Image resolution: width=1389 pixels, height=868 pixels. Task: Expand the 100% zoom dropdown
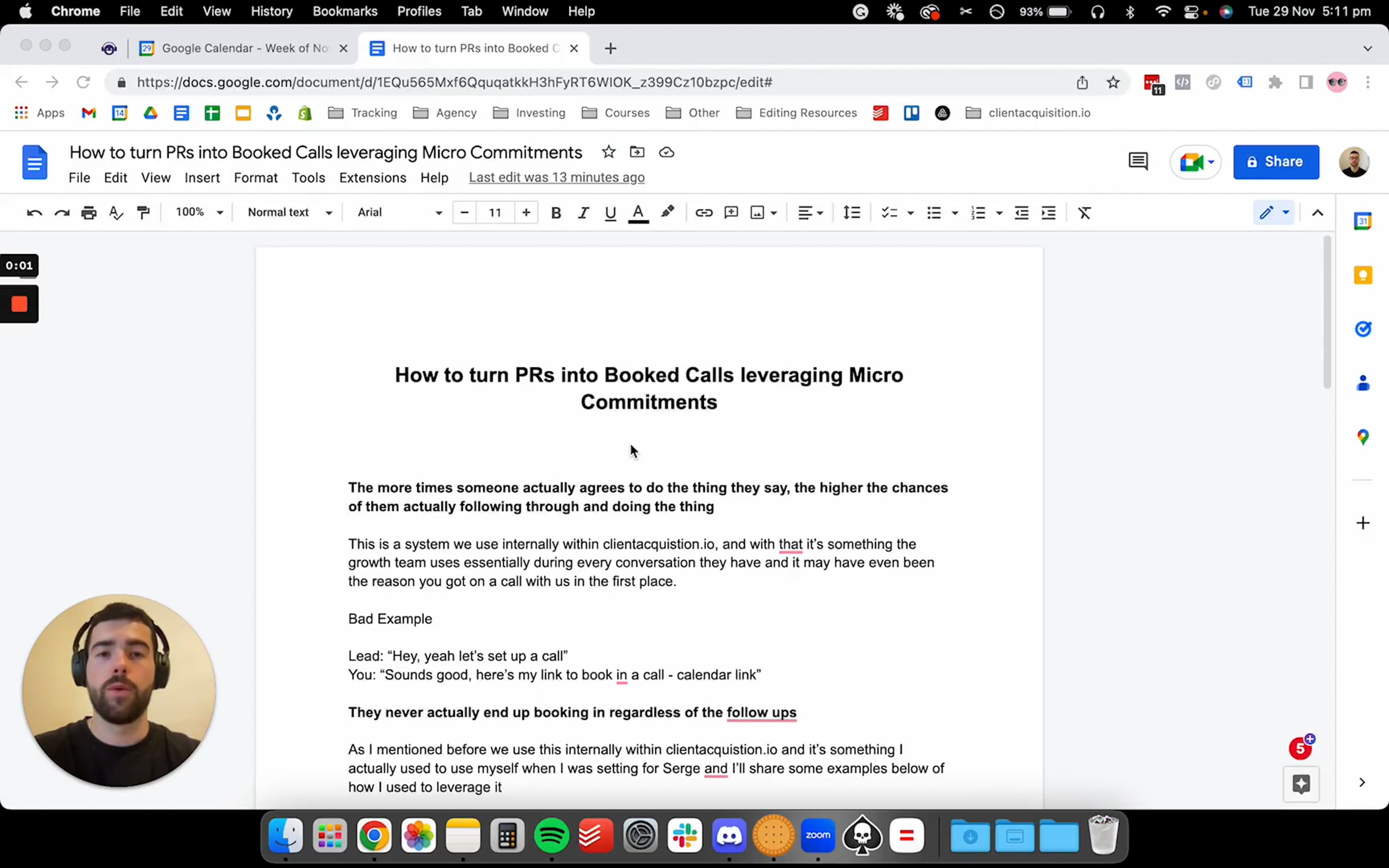pyautogui.click(x=199, y=212)
